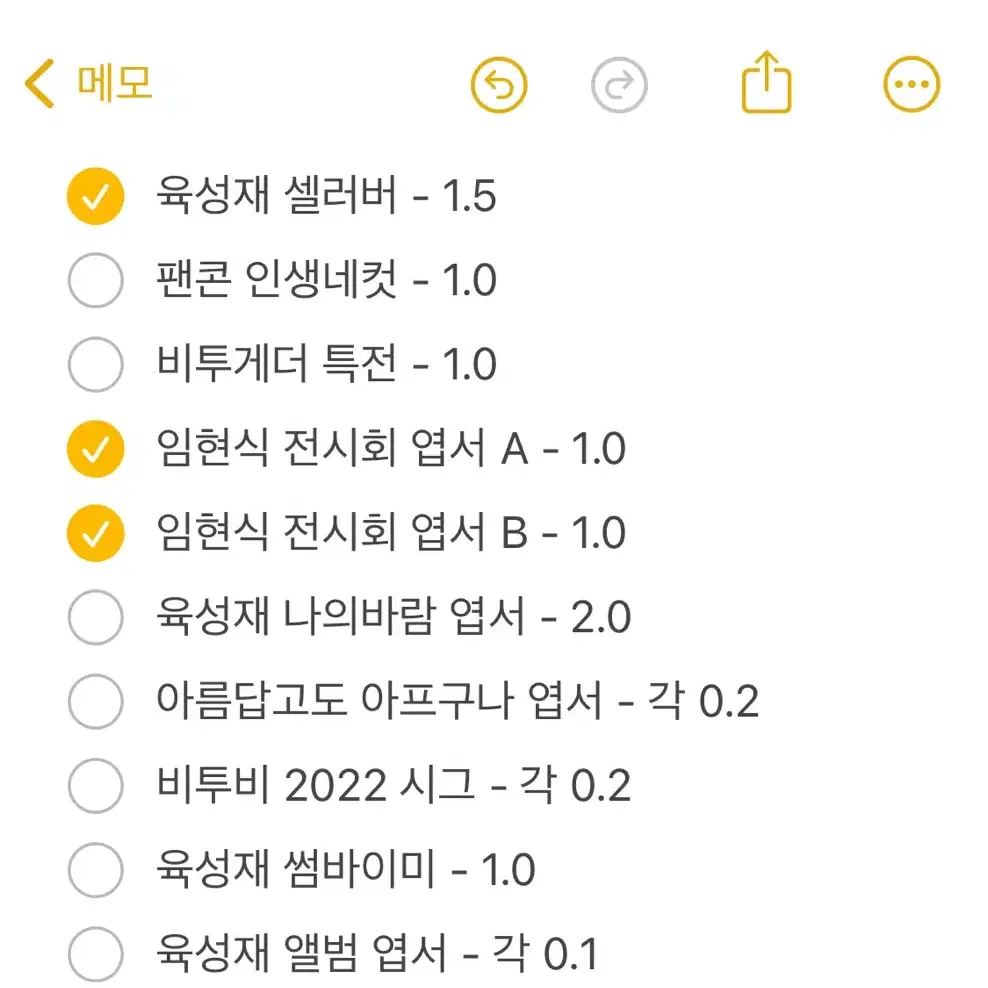This screenshot has width=988, height=988.
Task: Tick the 육성재 썸바이미 checkbox
Action: coord(96,870)
